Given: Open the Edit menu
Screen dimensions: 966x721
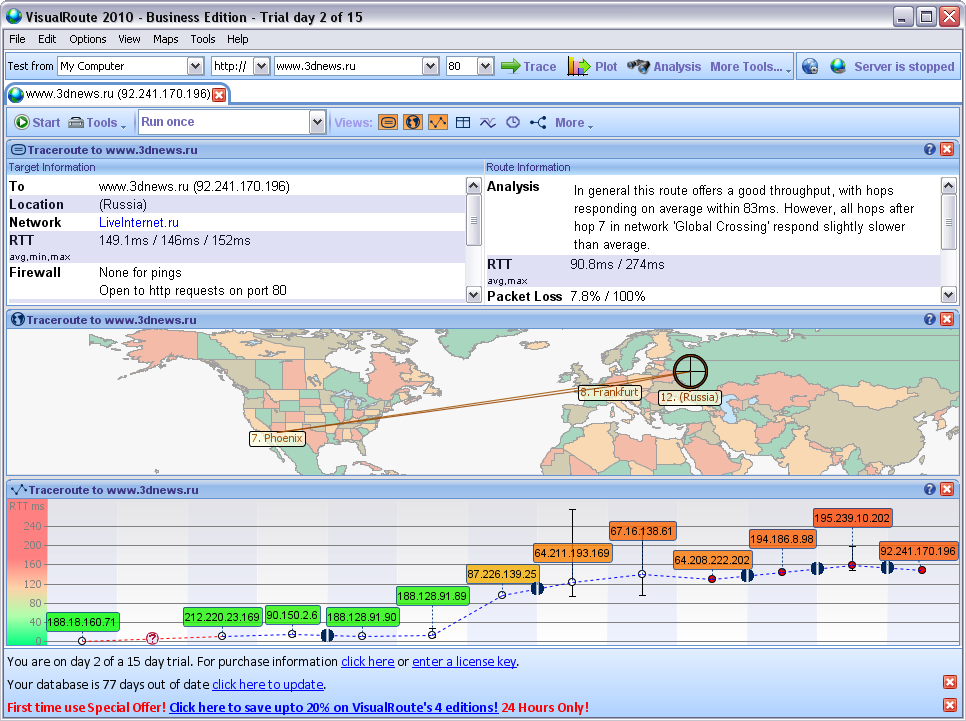Looking at the screenshot, I should click(47, 39).
